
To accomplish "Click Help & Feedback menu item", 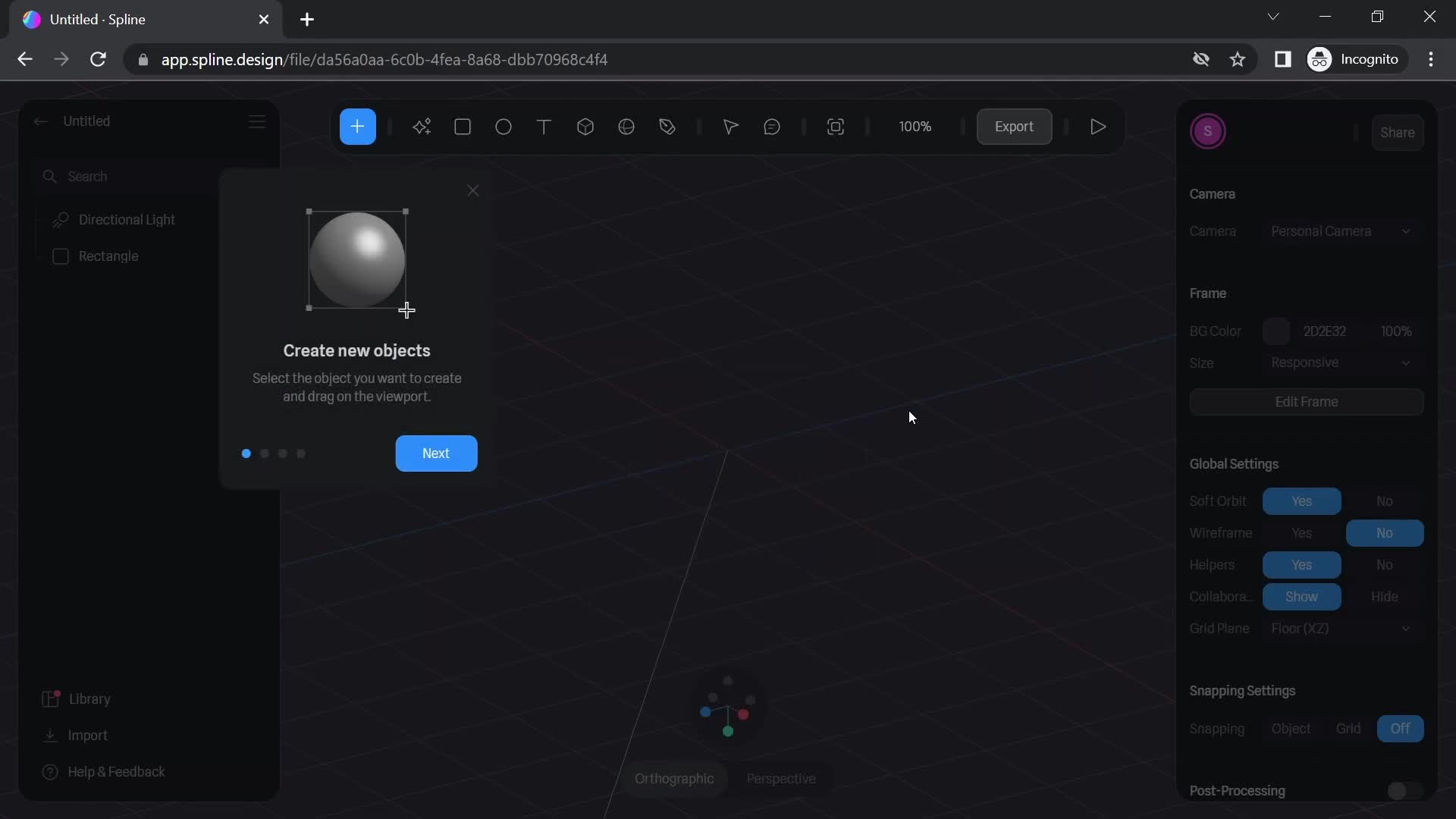I will pos(117,770).
